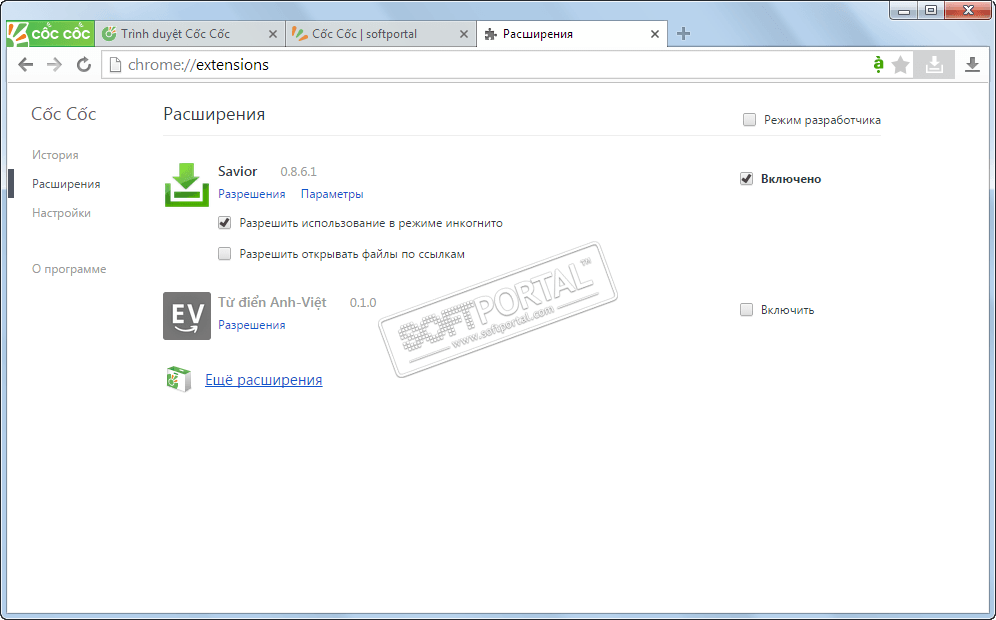Click the extension store box icon
This screenshot has width=996, height=620.
[178, 379]
